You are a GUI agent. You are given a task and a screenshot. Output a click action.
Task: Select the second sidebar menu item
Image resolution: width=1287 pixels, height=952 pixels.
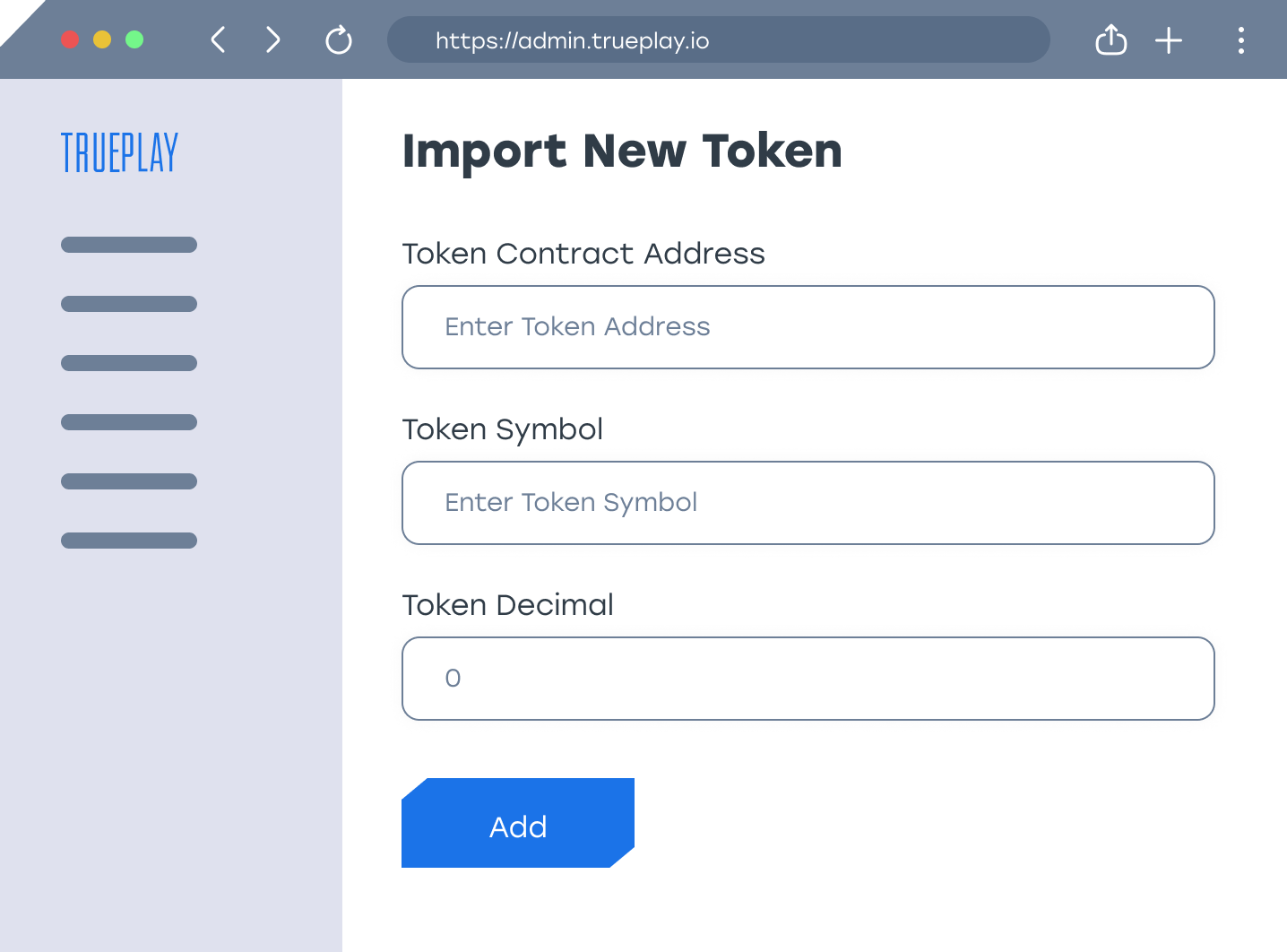(129, 304)
